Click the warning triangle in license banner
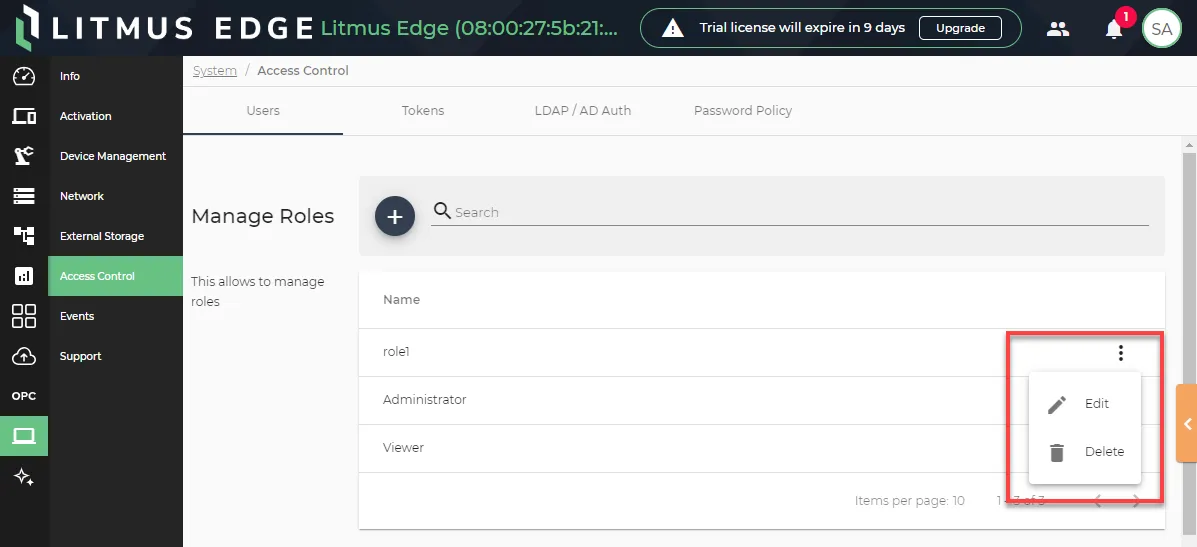This screenshot has height=547, width=1197. pos(673,29)
